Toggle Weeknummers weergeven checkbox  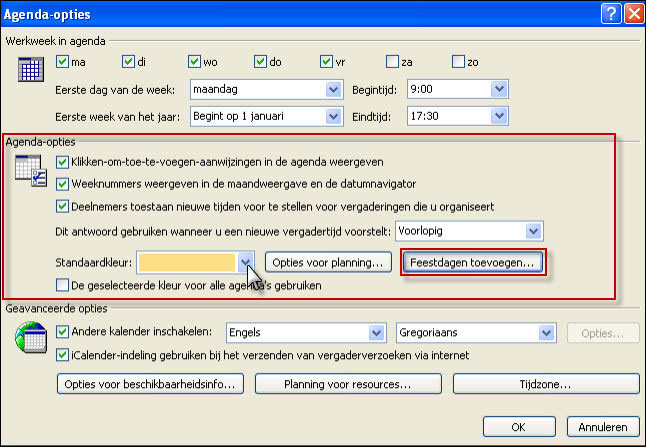pyautogui.click(x=62, y=184)
